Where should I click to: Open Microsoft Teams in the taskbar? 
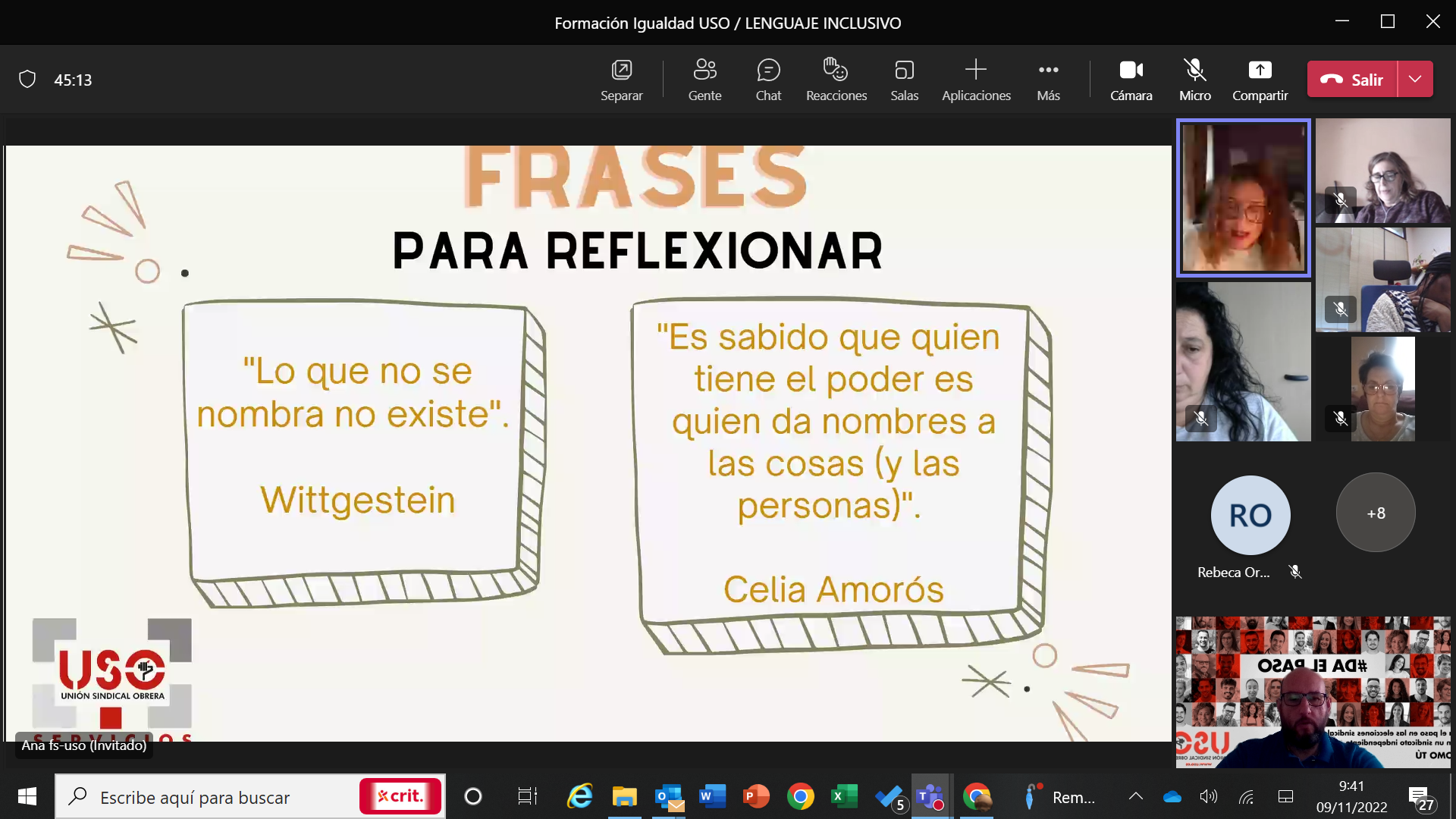930,796
